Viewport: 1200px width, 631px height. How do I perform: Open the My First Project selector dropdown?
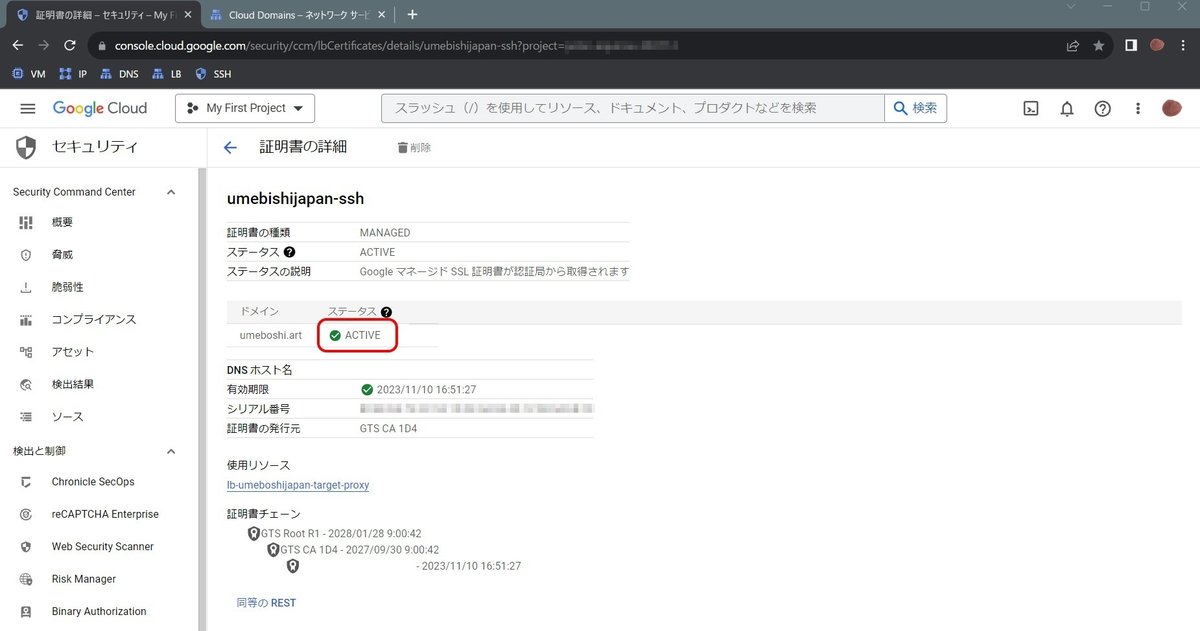tap(245, 108)
